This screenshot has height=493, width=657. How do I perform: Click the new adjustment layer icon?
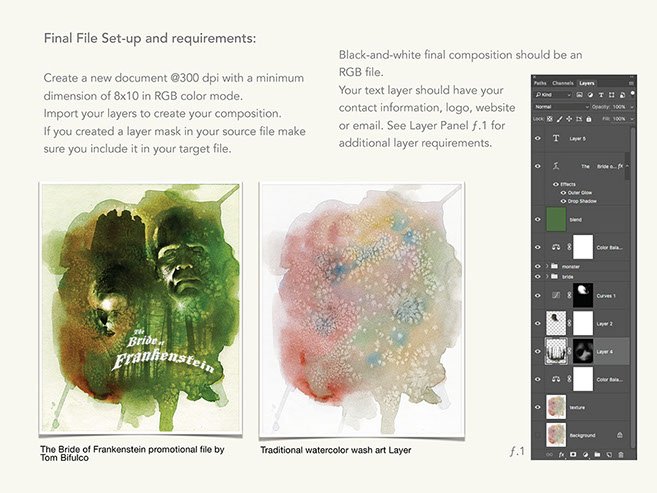click(x=583, y=454)
